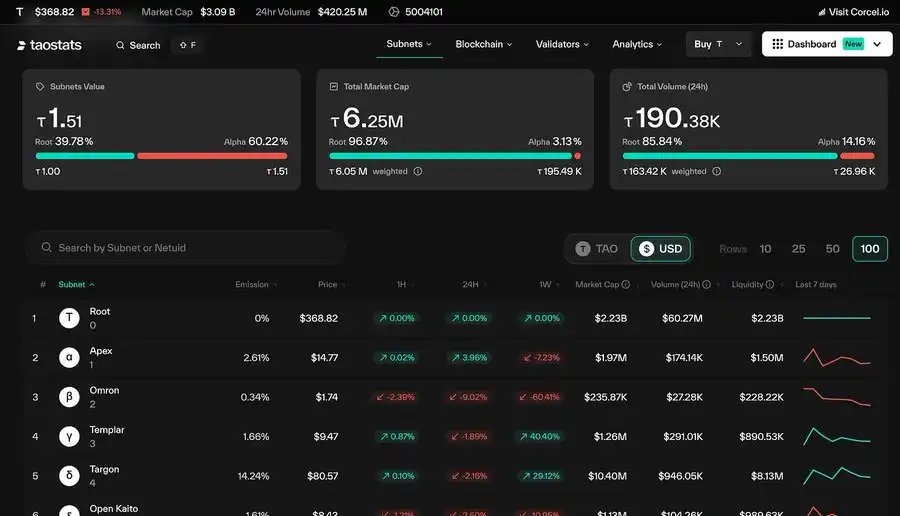Click info icon beside weighted Total Market Cap
Screen dimensions: 900x516
tap(418, 171)
